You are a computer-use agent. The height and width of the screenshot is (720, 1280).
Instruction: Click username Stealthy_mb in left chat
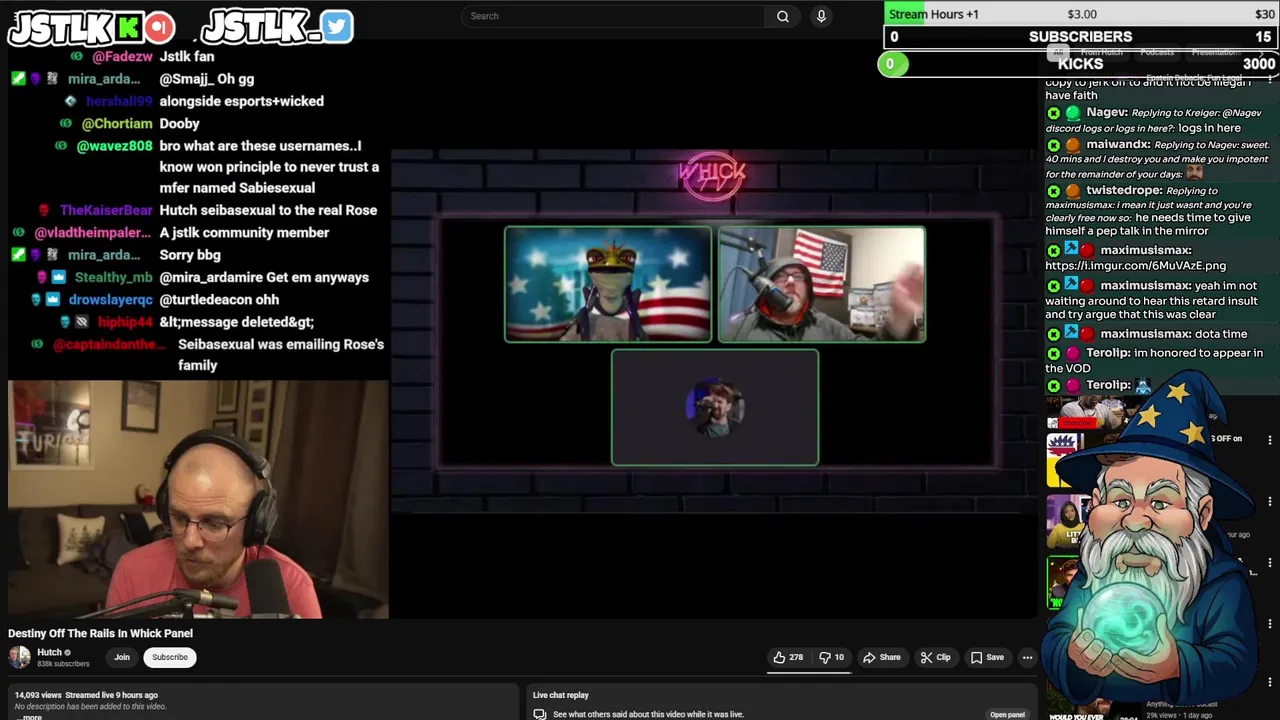[114, 277]
